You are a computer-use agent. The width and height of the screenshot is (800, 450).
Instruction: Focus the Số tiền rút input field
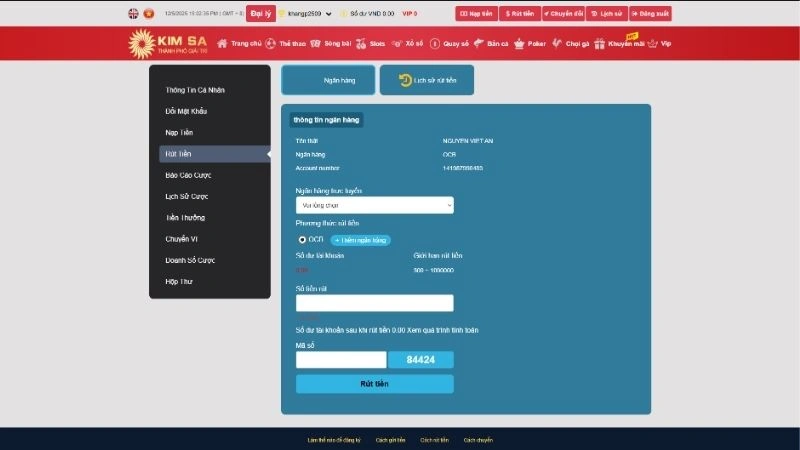[374, 303]
